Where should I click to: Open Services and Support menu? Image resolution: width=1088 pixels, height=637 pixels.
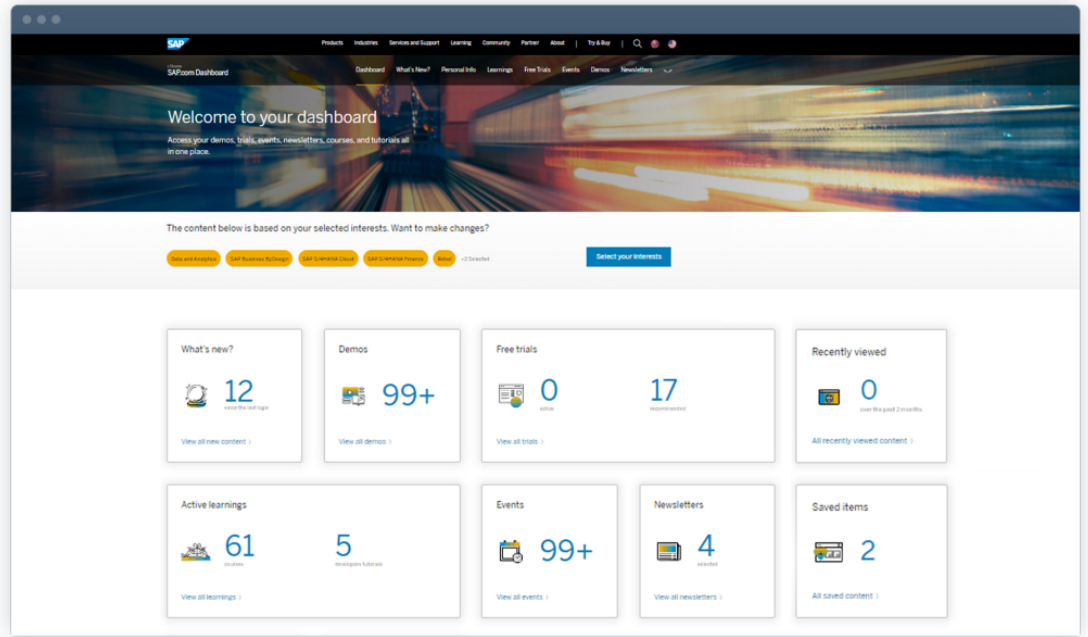click(x=414, y=43)
